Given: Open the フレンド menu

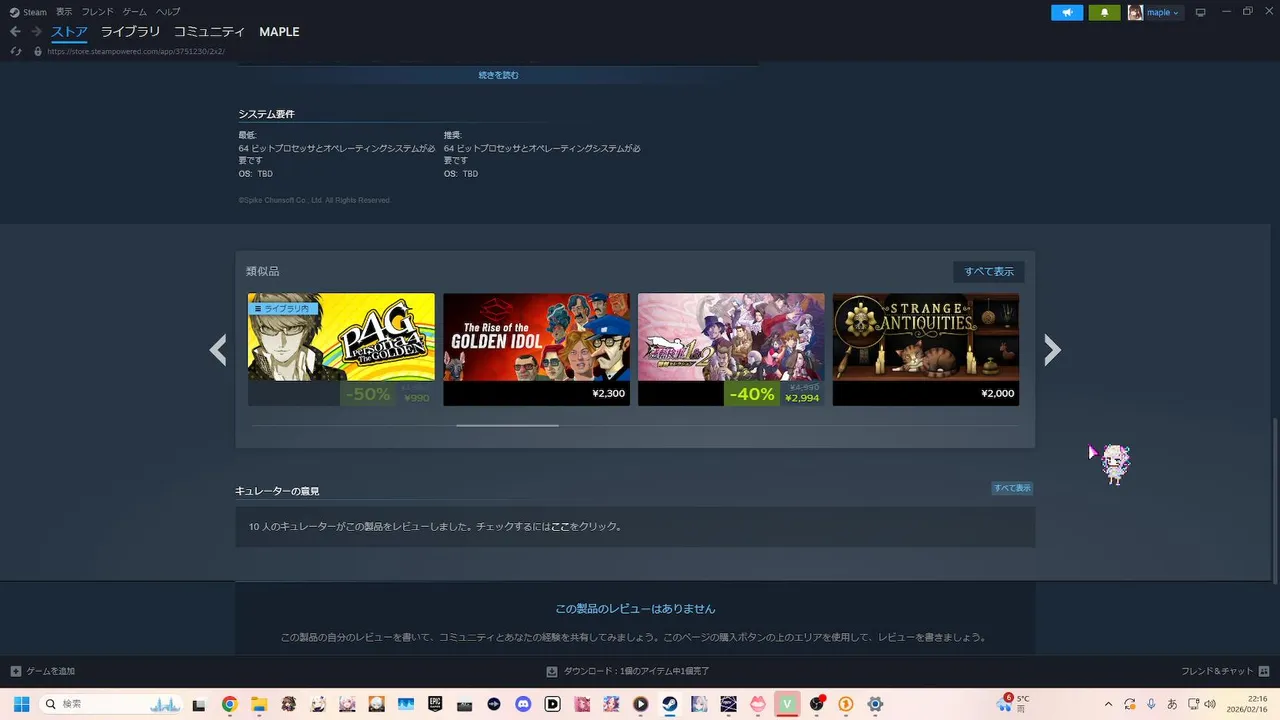Looking at the screenshot, I should (97, 12).
